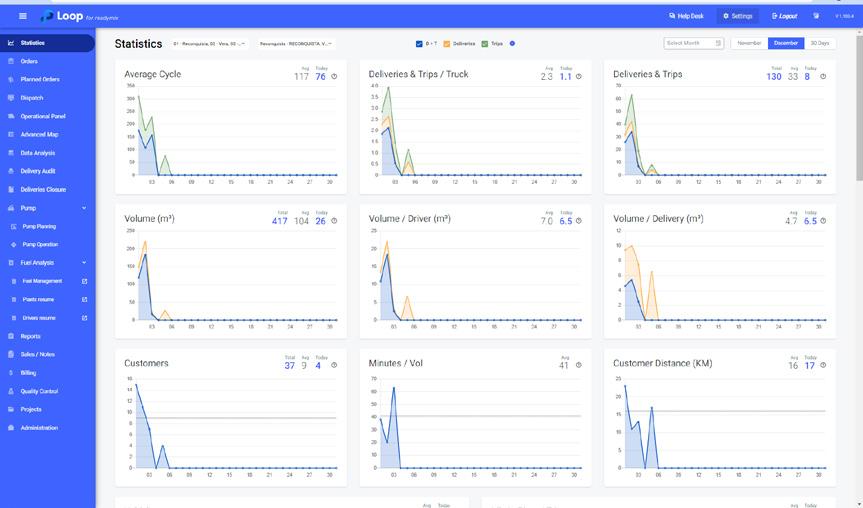Click the Data Analysis icon
Image resolution: width=863 pixels, height=508 pixels.
10,153
